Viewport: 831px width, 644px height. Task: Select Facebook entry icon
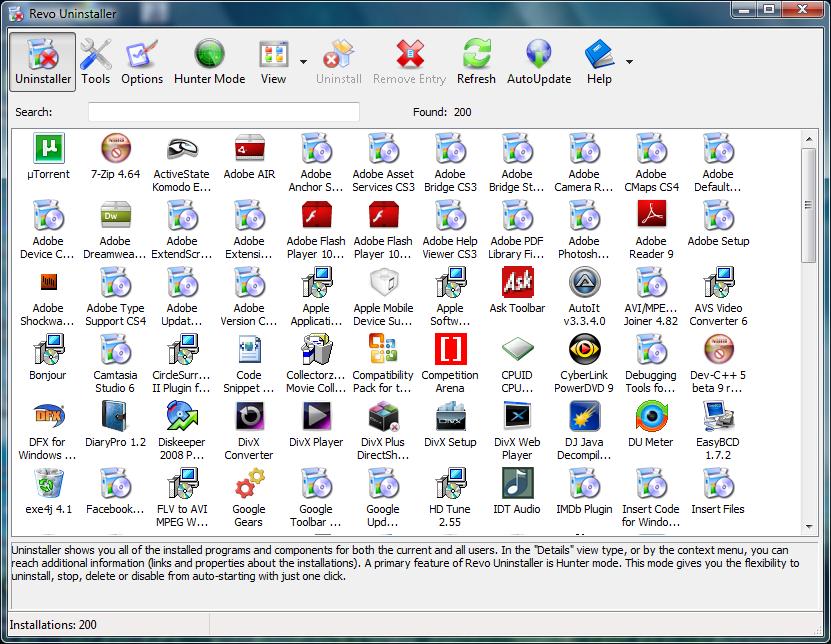point(115,483)
